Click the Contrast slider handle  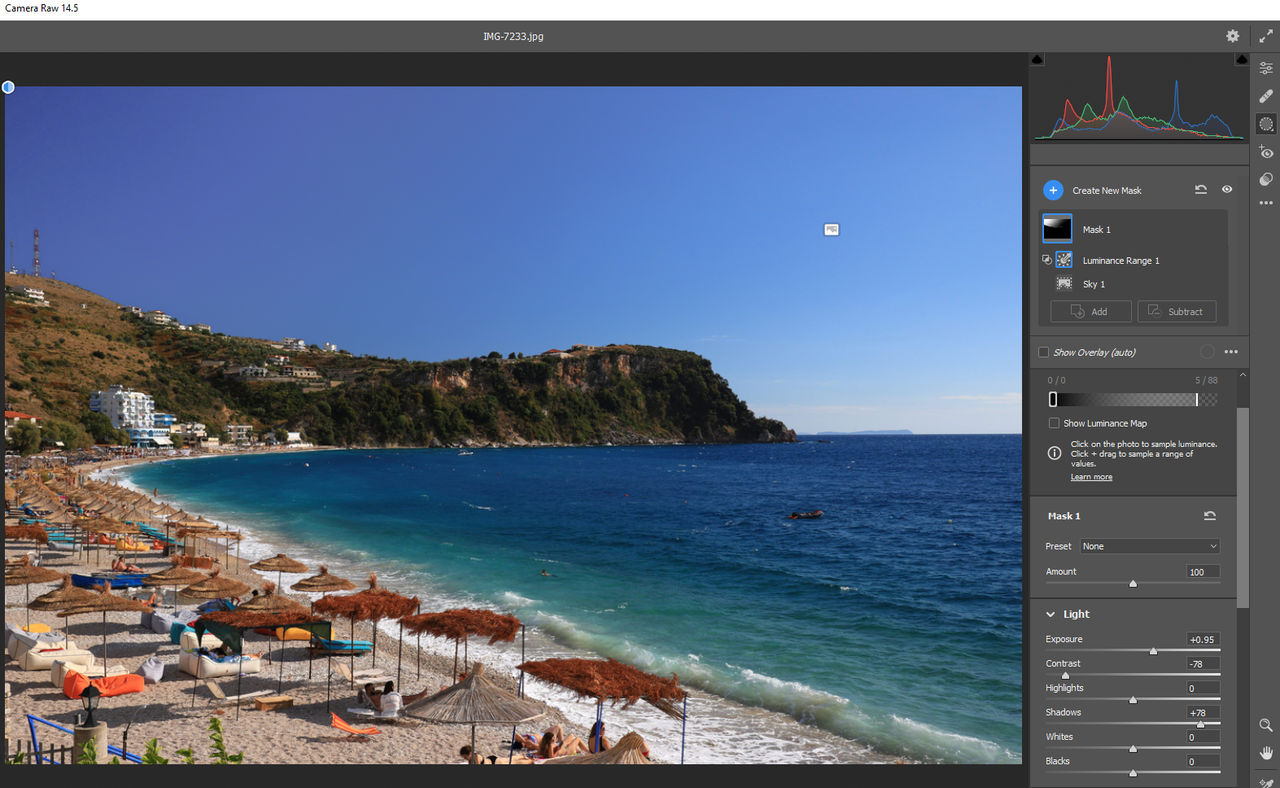tap(1065, 675)
